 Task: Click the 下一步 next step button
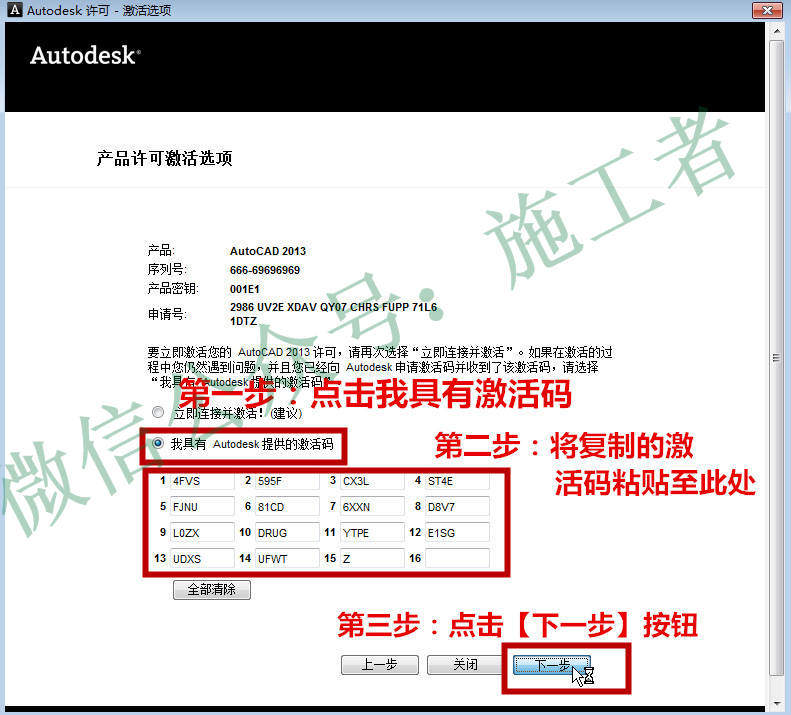pos(552,665)
